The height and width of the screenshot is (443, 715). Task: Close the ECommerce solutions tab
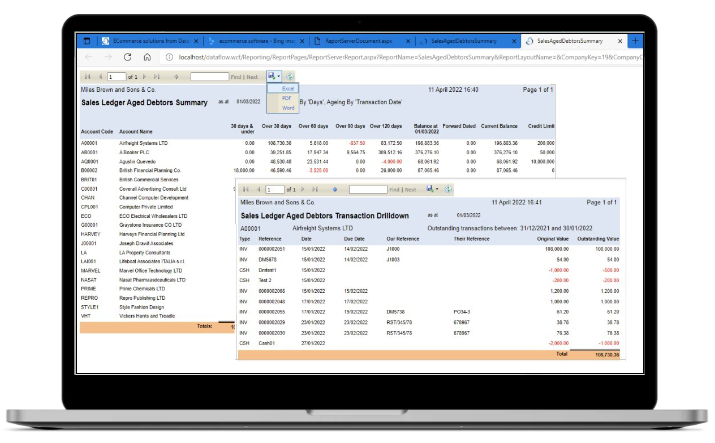tap(196, 41)
